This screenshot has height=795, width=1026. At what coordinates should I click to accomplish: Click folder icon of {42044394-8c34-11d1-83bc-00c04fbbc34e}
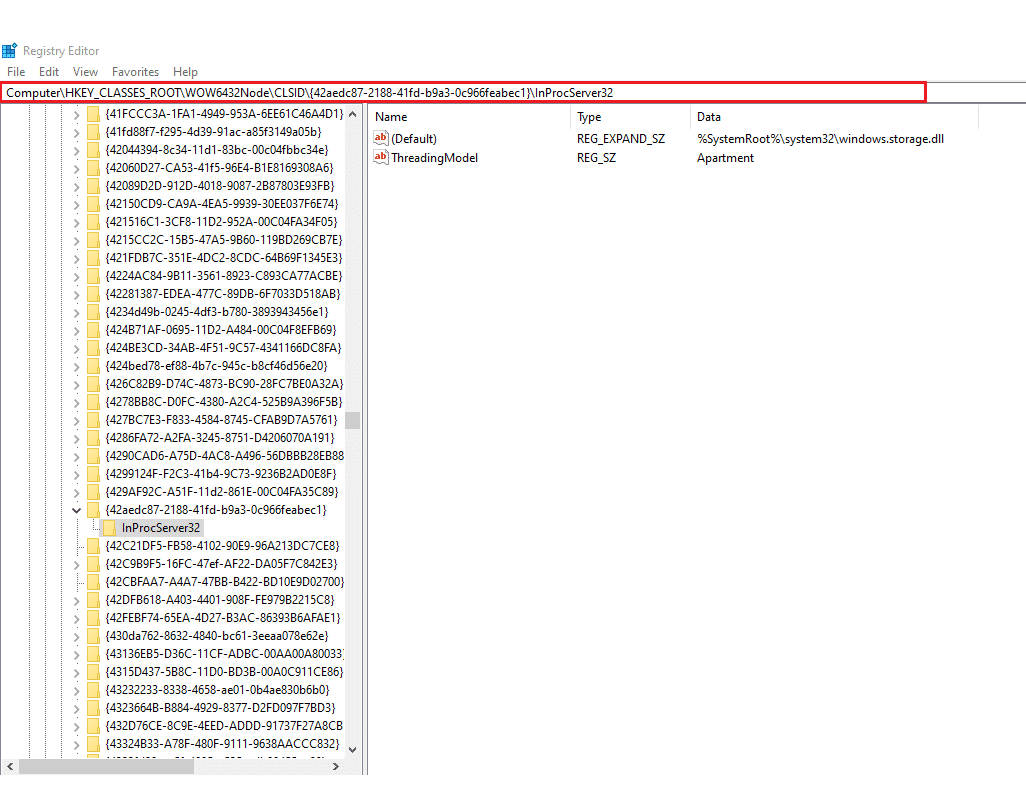pos(93,150)
